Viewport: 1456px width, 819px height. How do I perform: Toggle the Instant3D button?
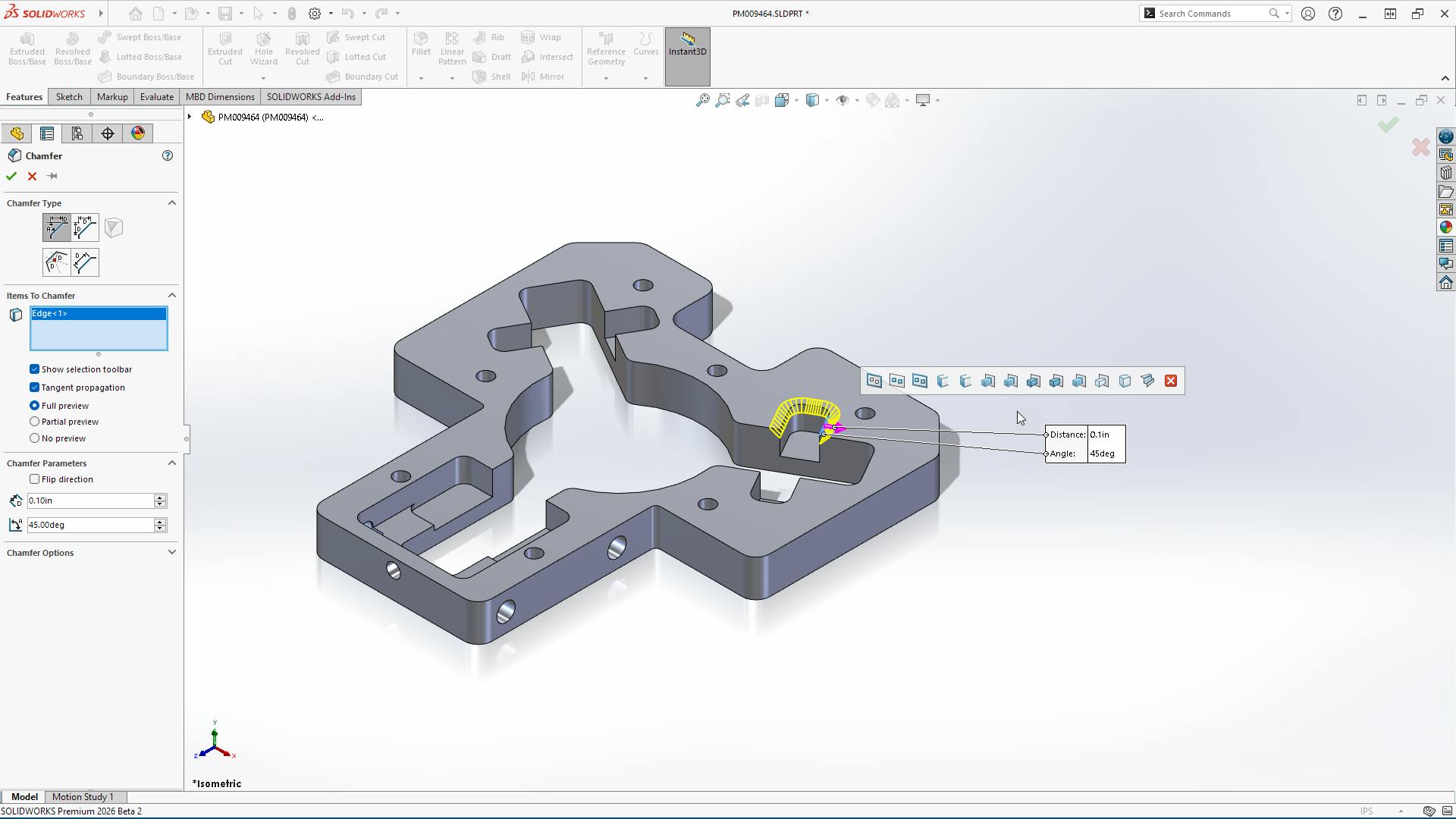tap(687, 44)
